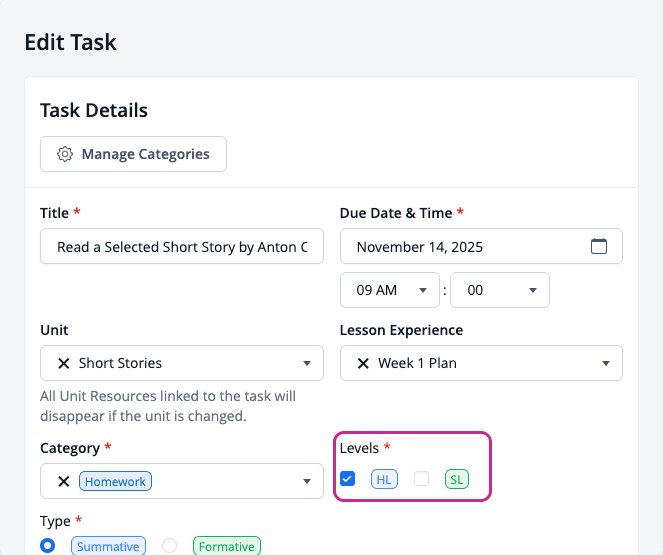
Task: Click the HL level badge
Action: click(x=384, y=479)
